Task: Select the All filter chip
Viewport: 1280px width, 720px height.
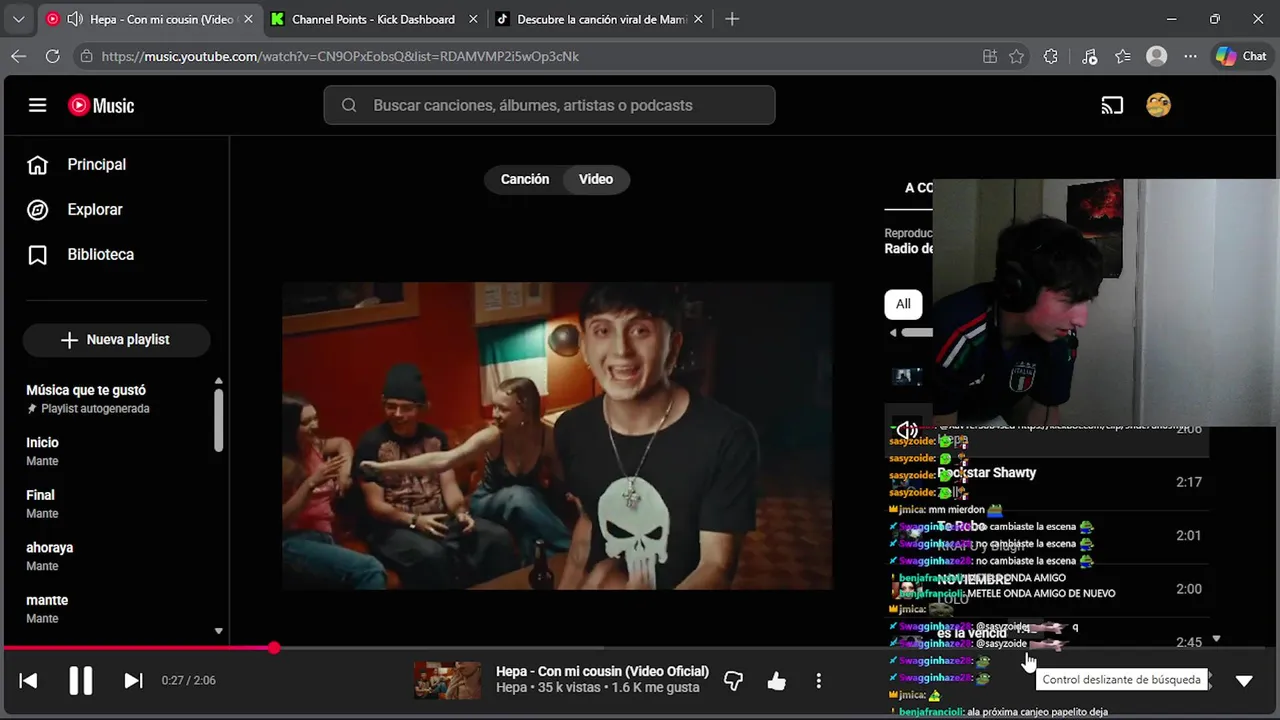Action: (903, 304)
